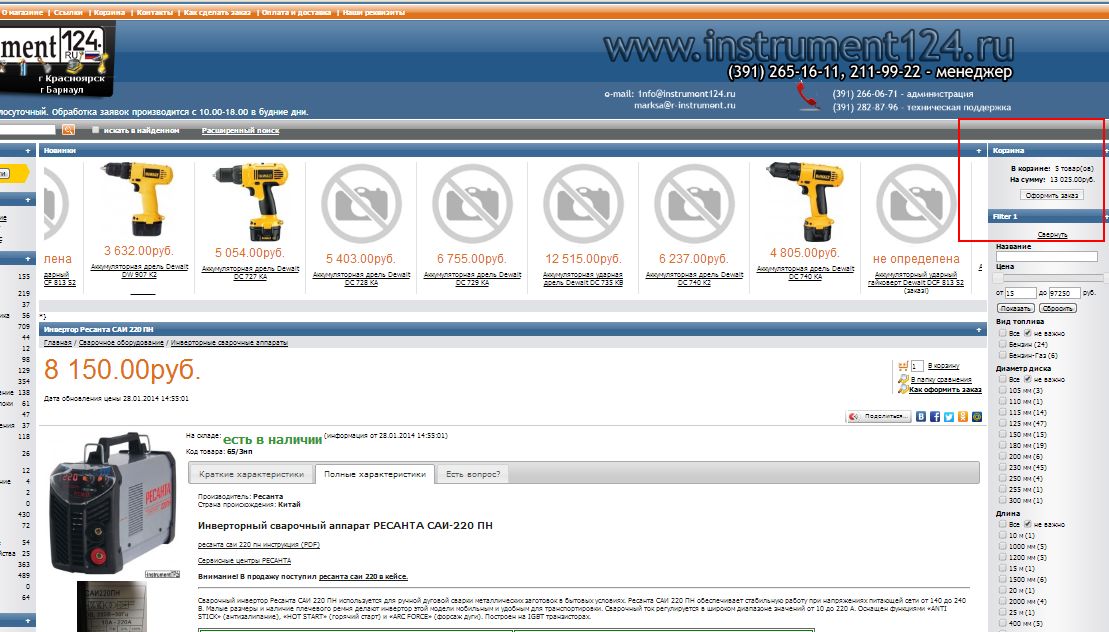Check the 'Бензин (24)' fuel filter
This screenshot has width=1109, height=632.
click(1002, 344)
